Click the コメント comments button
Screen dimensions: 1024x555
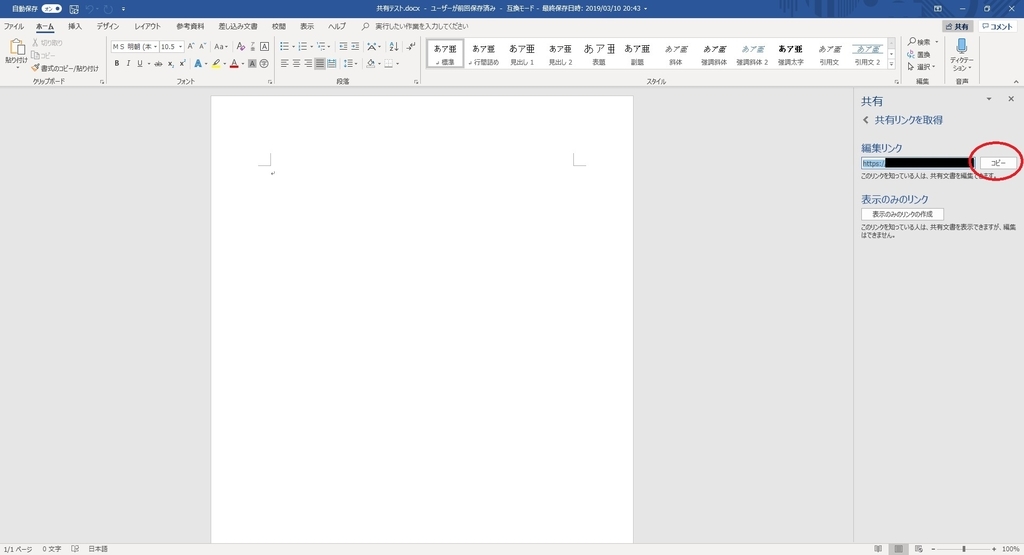997,27
